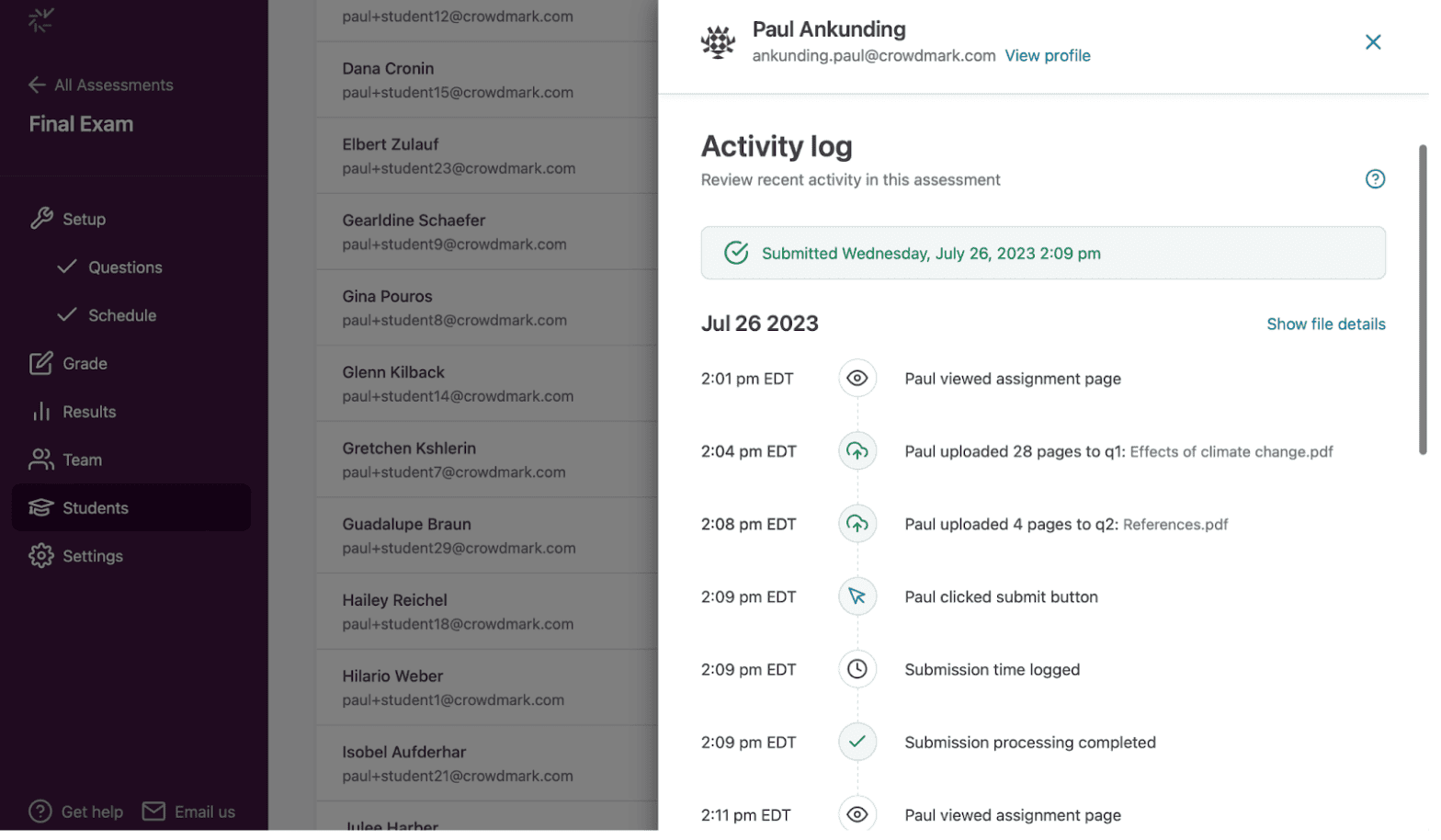Click the eye icon beside 2:01 pm entry
Image resolution: width=1441 pixels, height=840 pixels.
click(857, 378)
